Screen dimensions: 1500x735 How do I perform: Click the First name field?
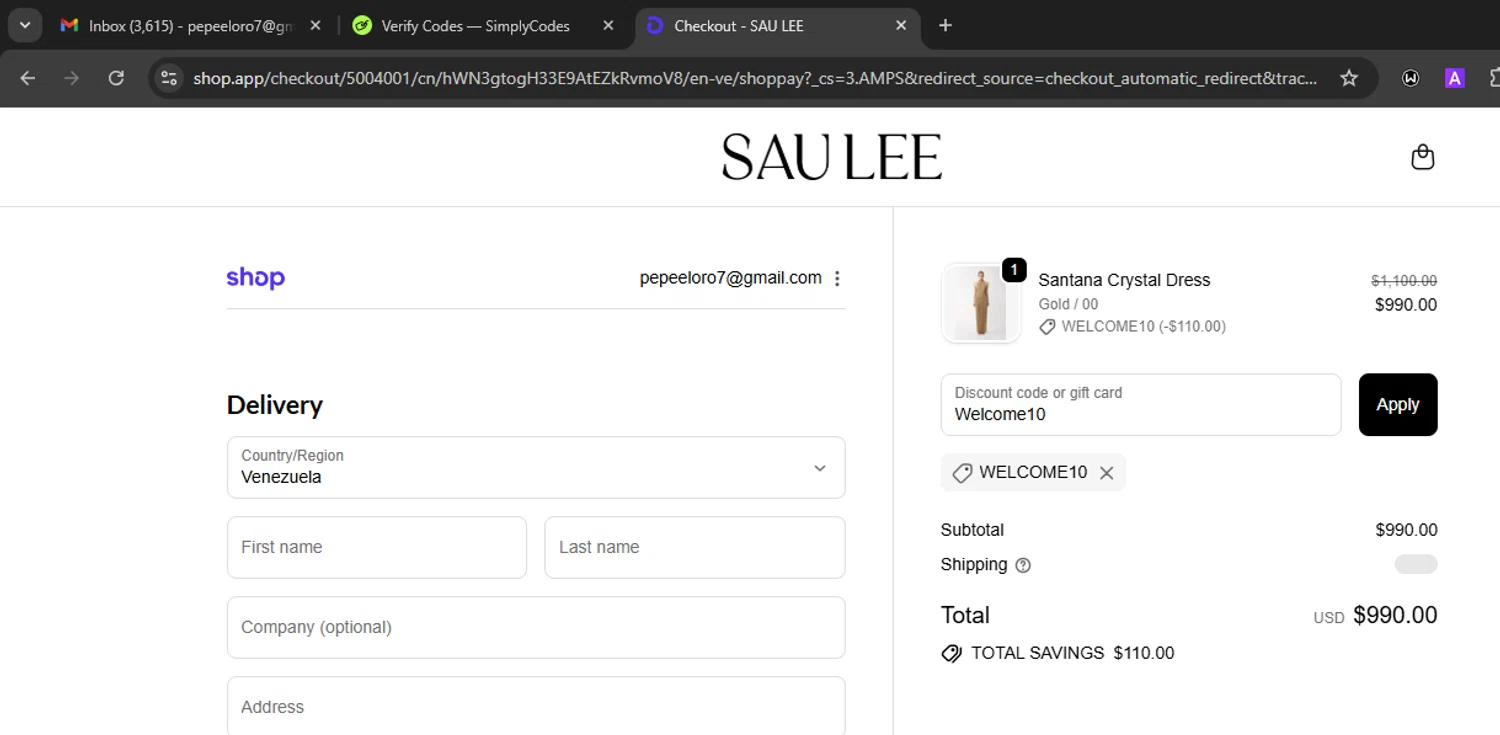click(377, 547)
